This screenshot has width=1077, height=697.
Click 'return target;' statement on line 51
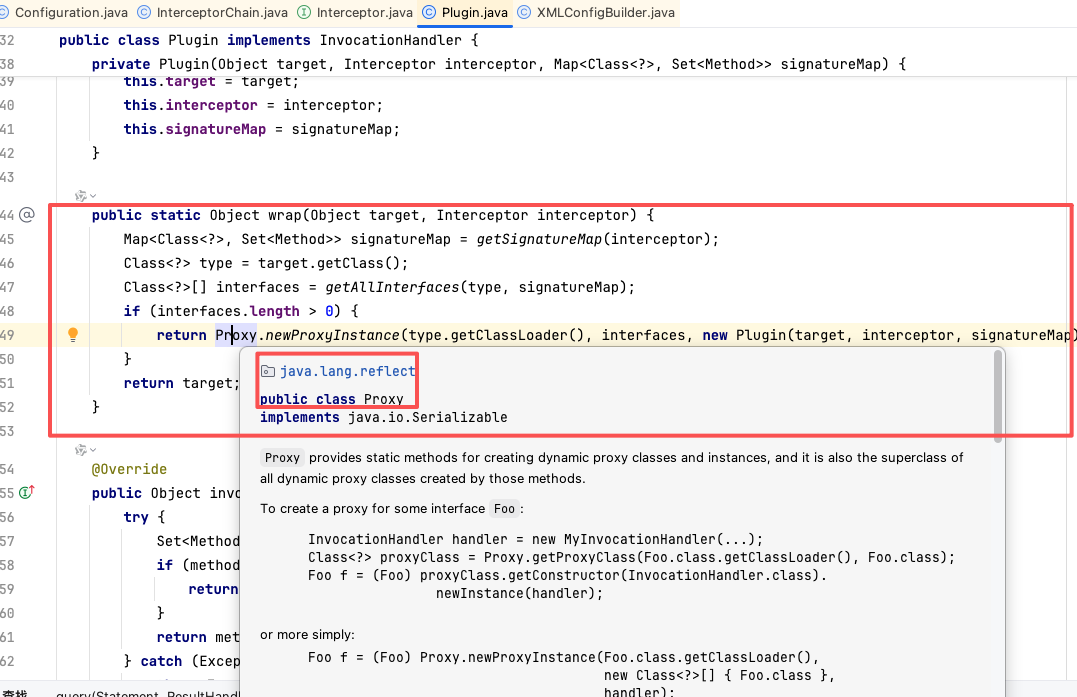pyautogui.click(x=181, y=383)
